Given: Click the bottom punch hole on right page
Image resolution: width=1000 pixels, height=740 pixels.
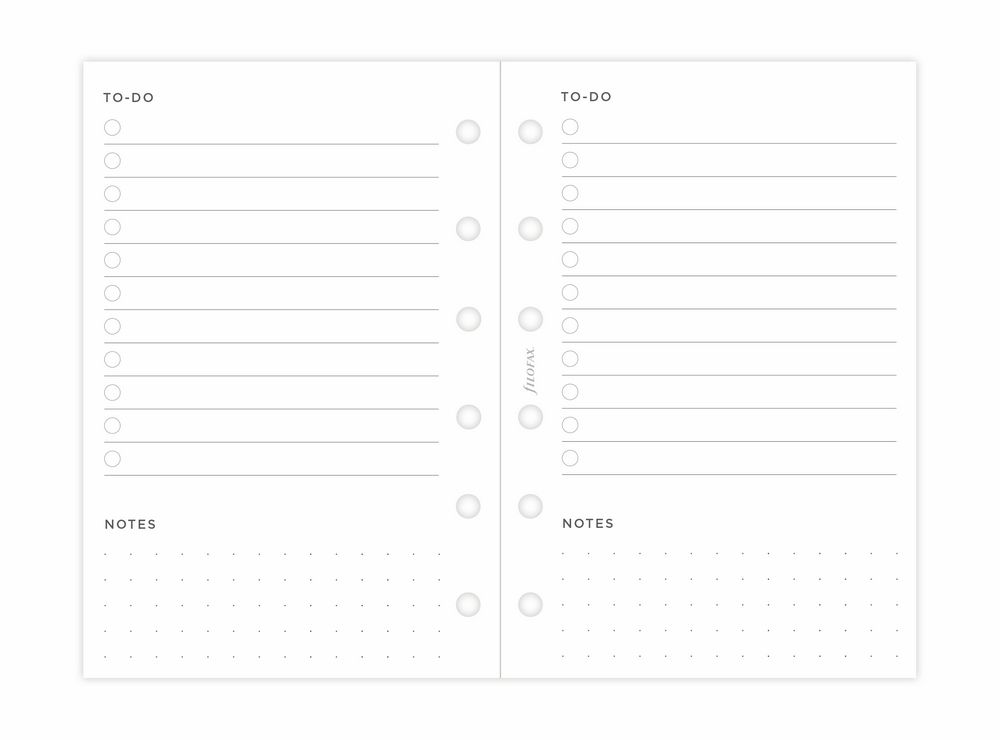Looking at the screenshot, I should [x=531, y=605].
